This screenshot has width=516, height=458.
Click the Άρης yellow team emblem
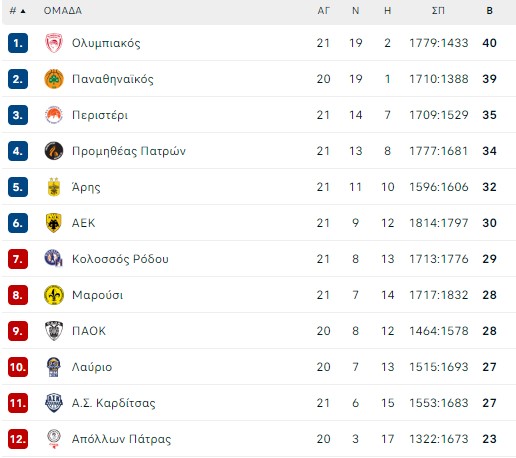pyautogui.click(x=54, y=187)
